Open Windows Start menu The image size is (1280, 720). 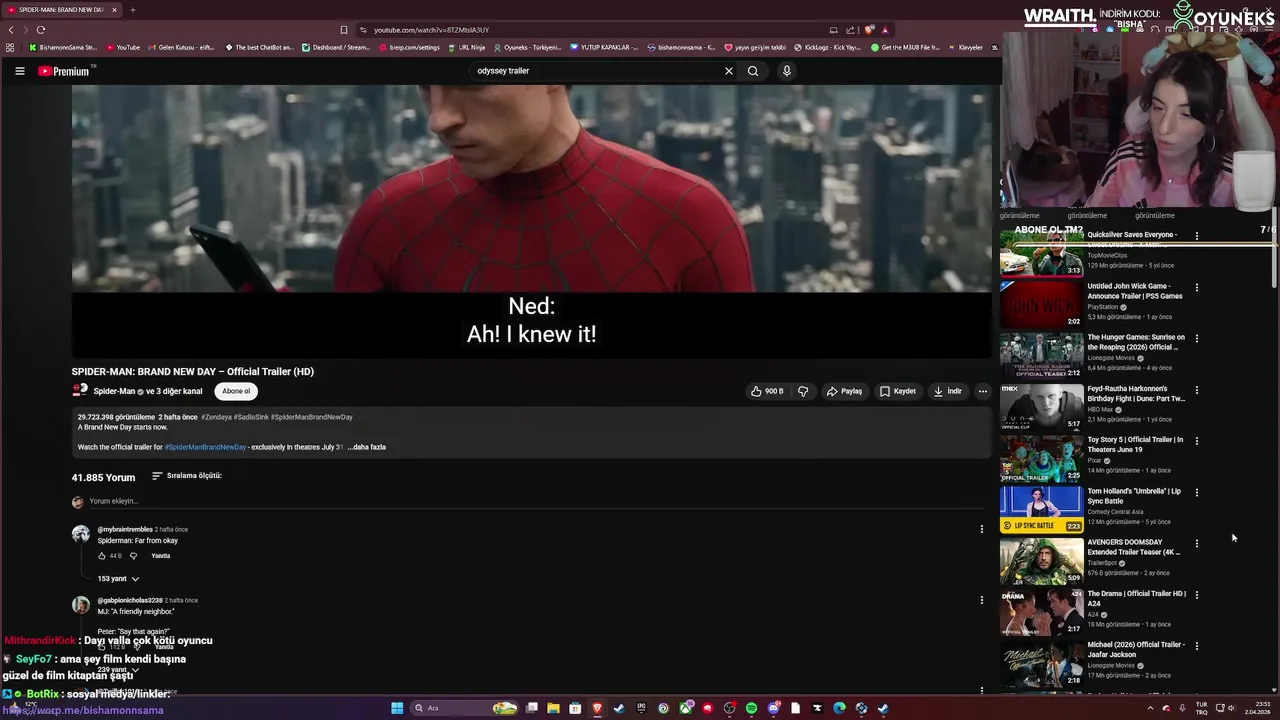point(397,708)
